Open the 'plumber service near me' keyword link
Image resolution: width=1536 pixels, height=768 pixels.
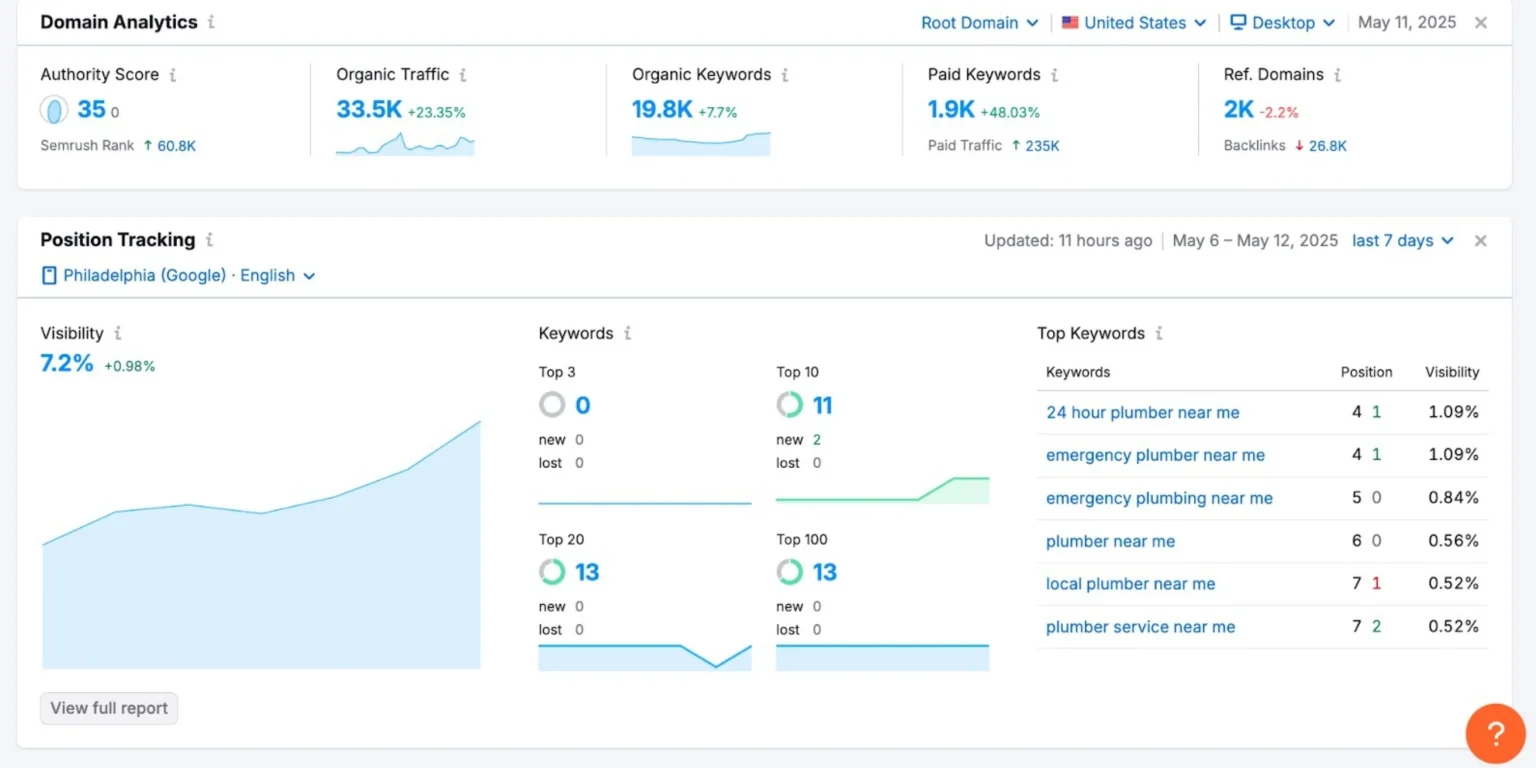point(1140,628)
